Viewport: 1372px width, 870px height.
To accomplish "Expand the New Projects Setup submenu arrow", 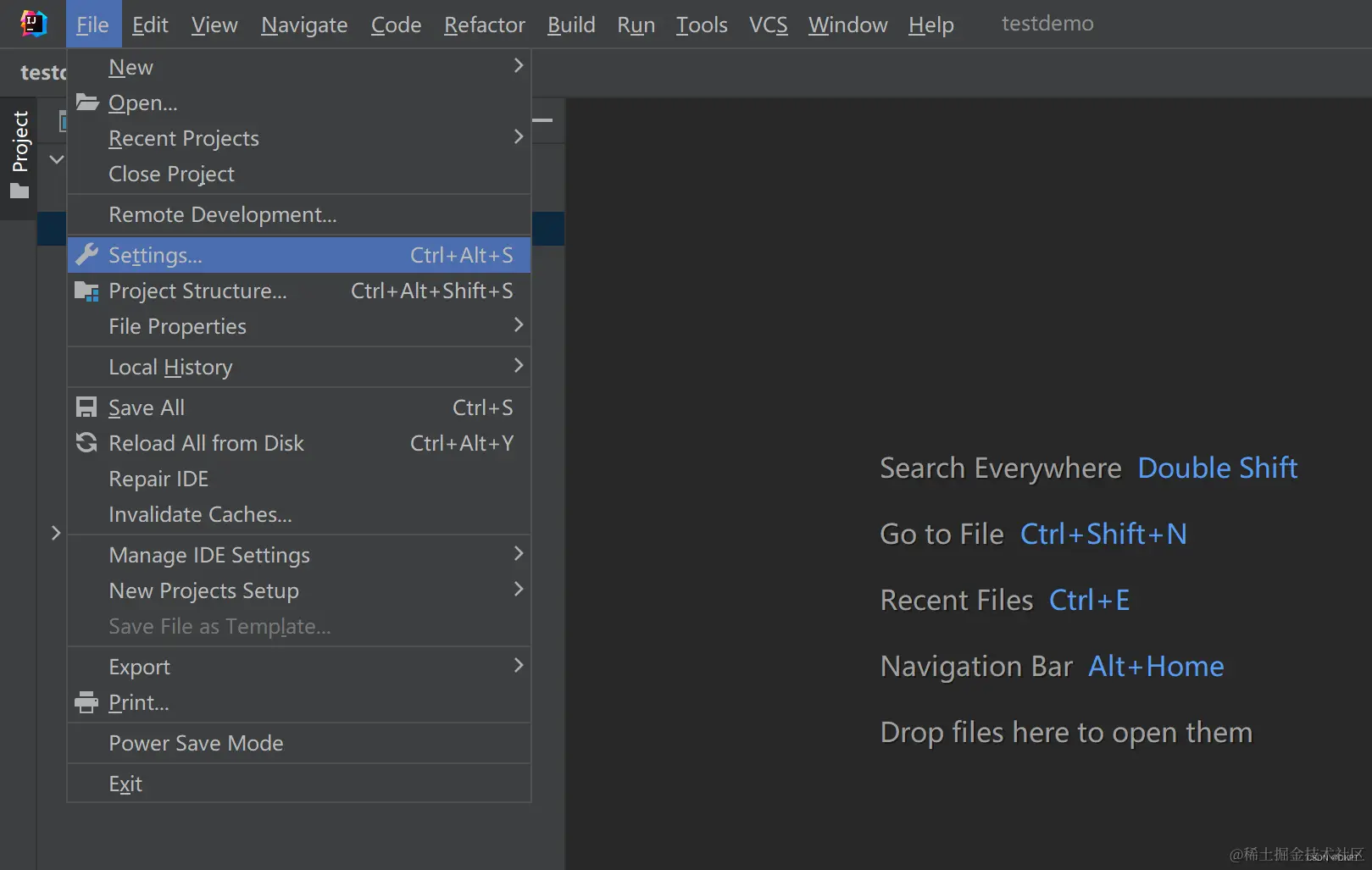I will 518,589.
